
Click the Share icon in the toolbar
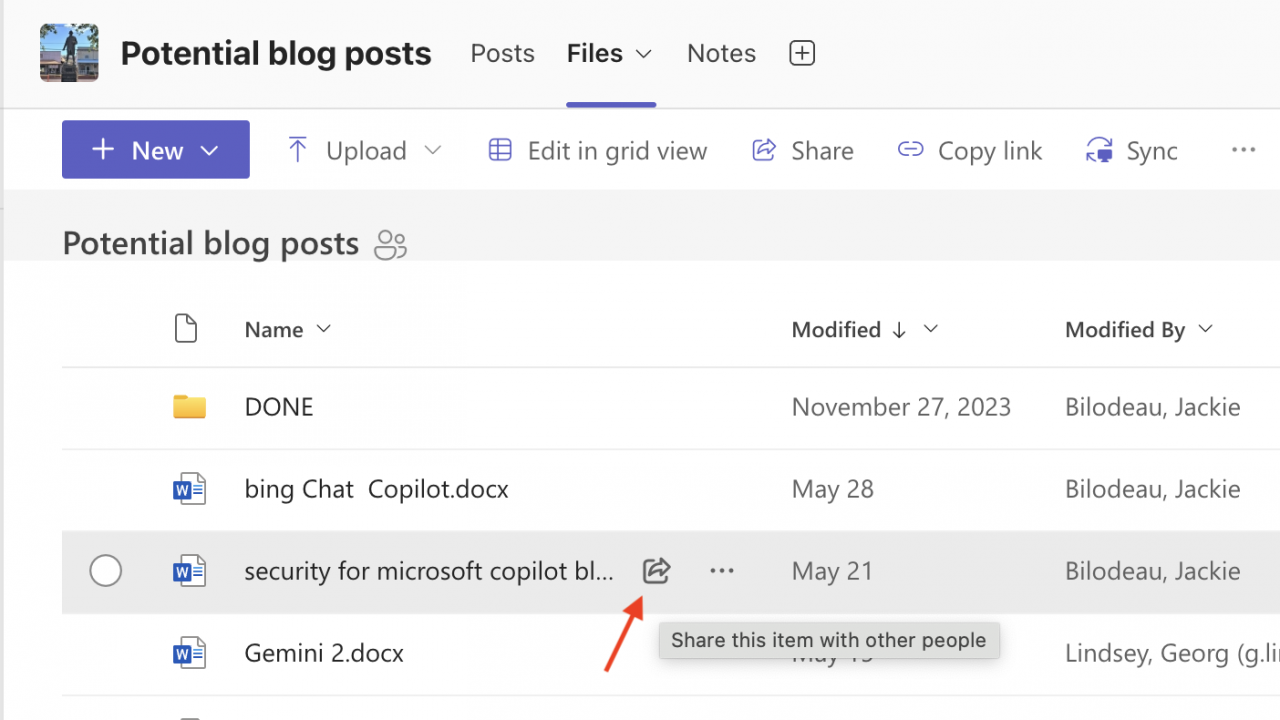tap(764, 149)
